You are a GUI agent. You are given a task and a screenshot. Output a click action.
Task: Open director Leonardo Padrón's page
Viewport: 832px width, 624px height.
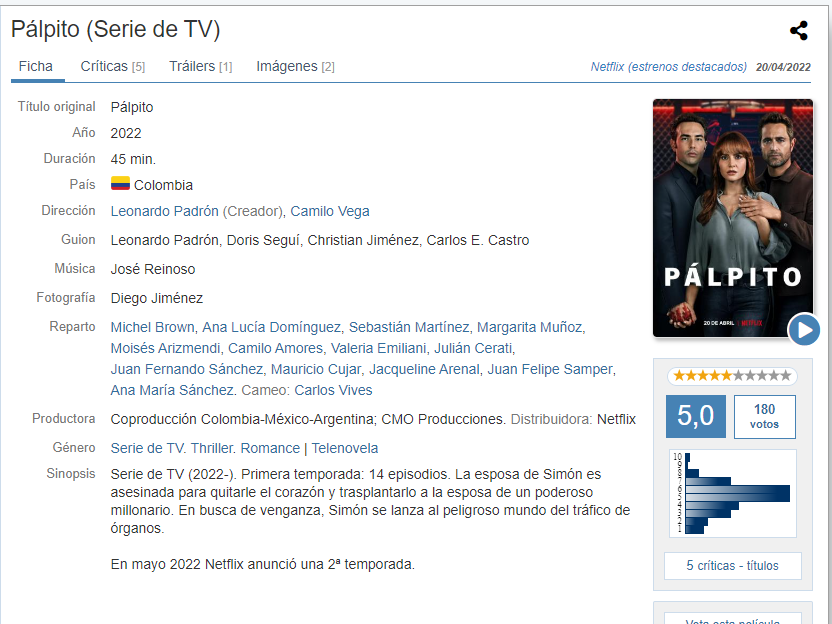point(164,211)
